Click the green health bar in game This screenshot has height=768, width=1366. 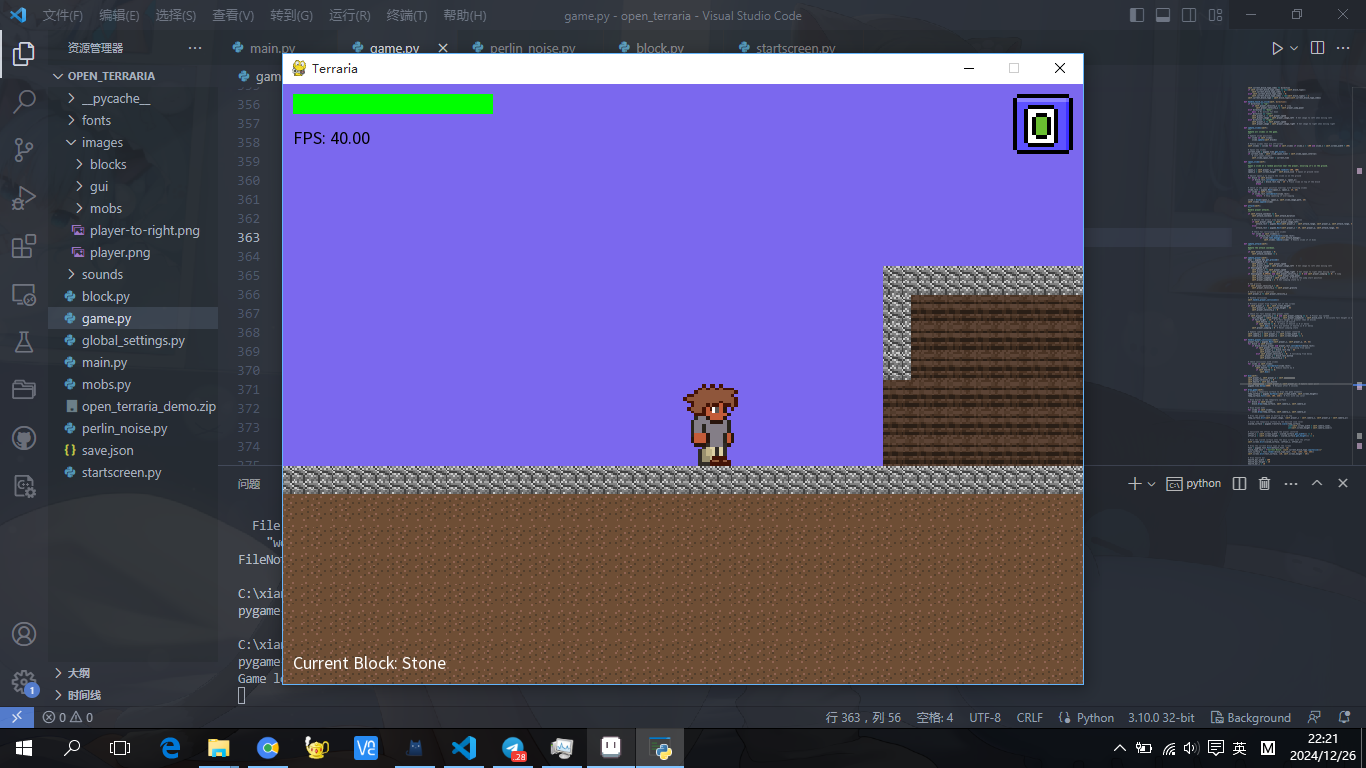click(392, 104)
